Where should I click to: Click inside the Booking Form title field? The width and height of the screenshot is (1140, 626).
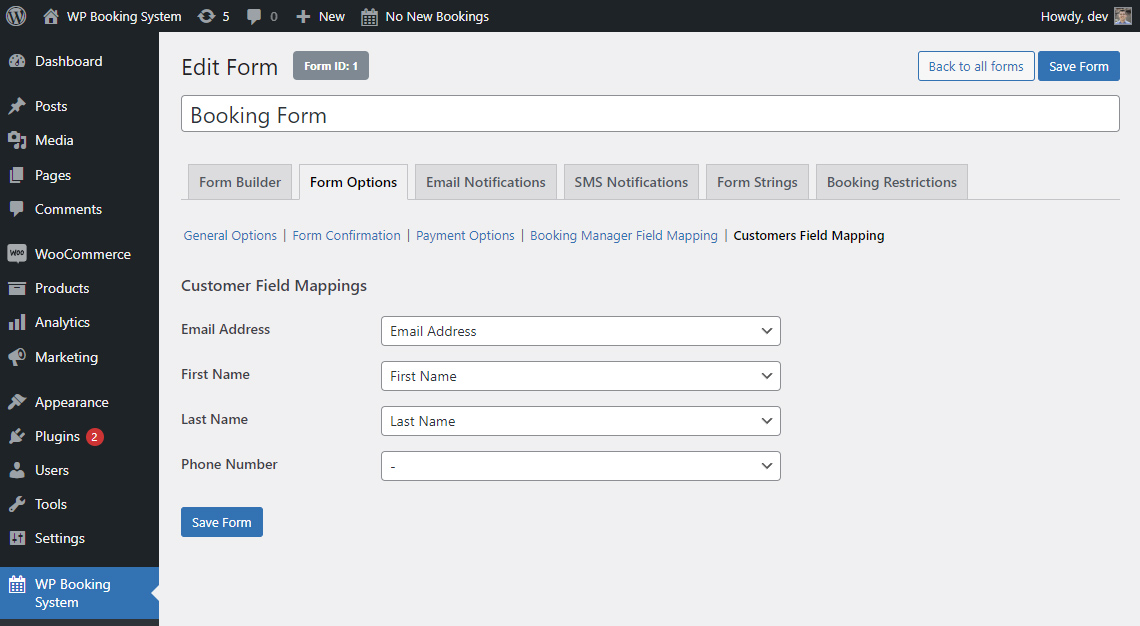coord(650,113)
